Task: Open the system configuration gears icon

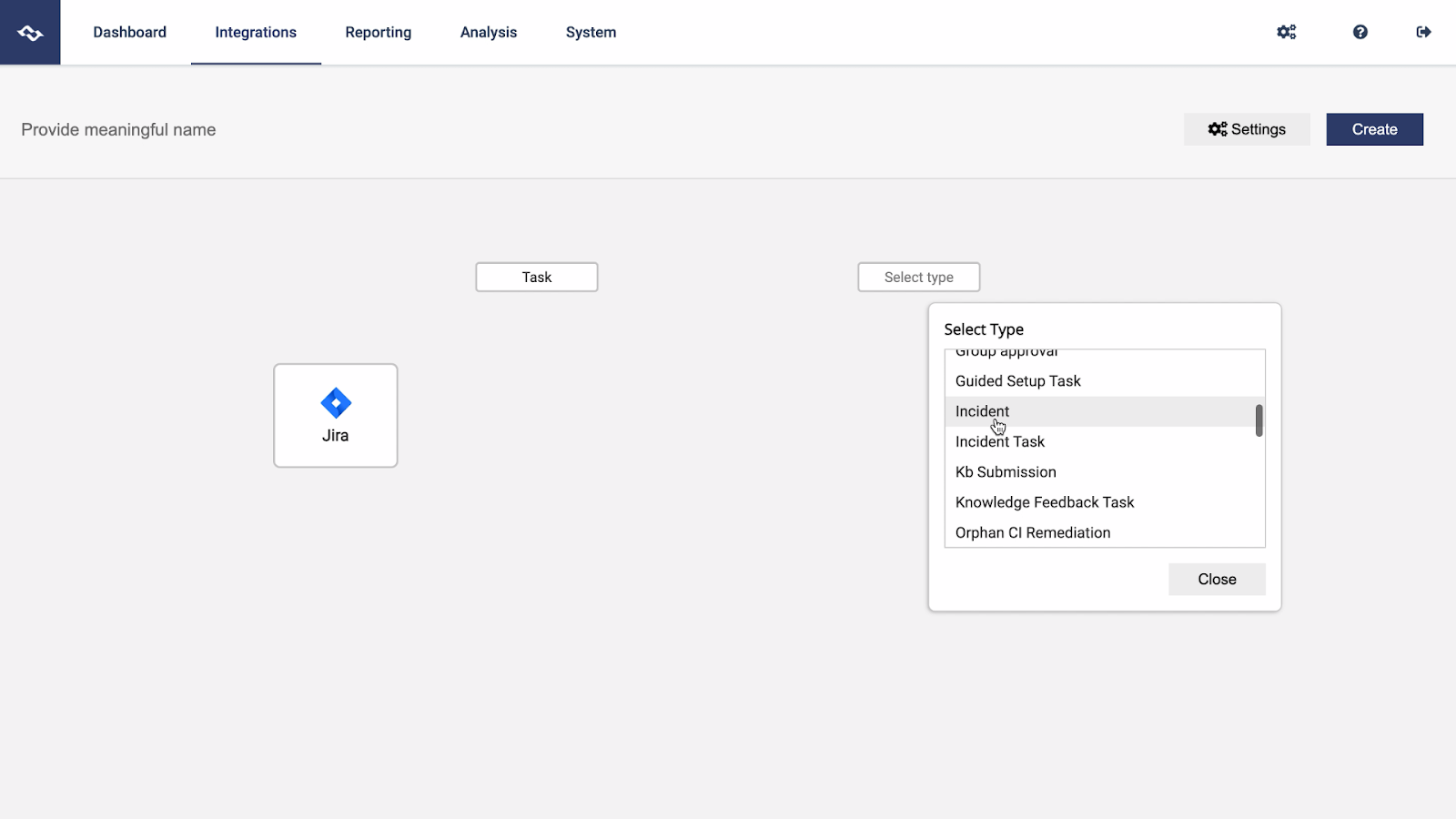Action: (1285, 32)
